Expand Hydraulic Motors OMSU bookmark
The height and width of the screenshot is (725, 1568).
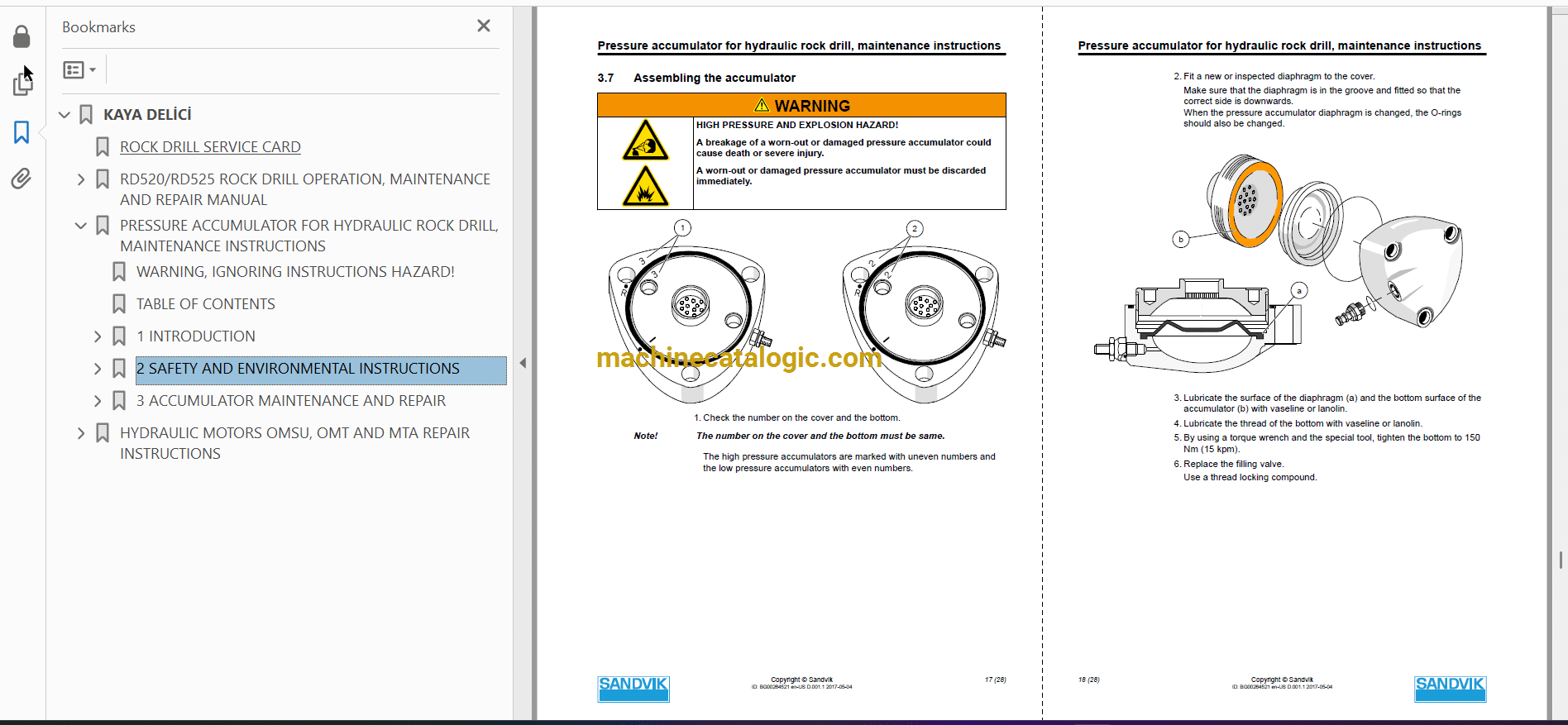81,433
